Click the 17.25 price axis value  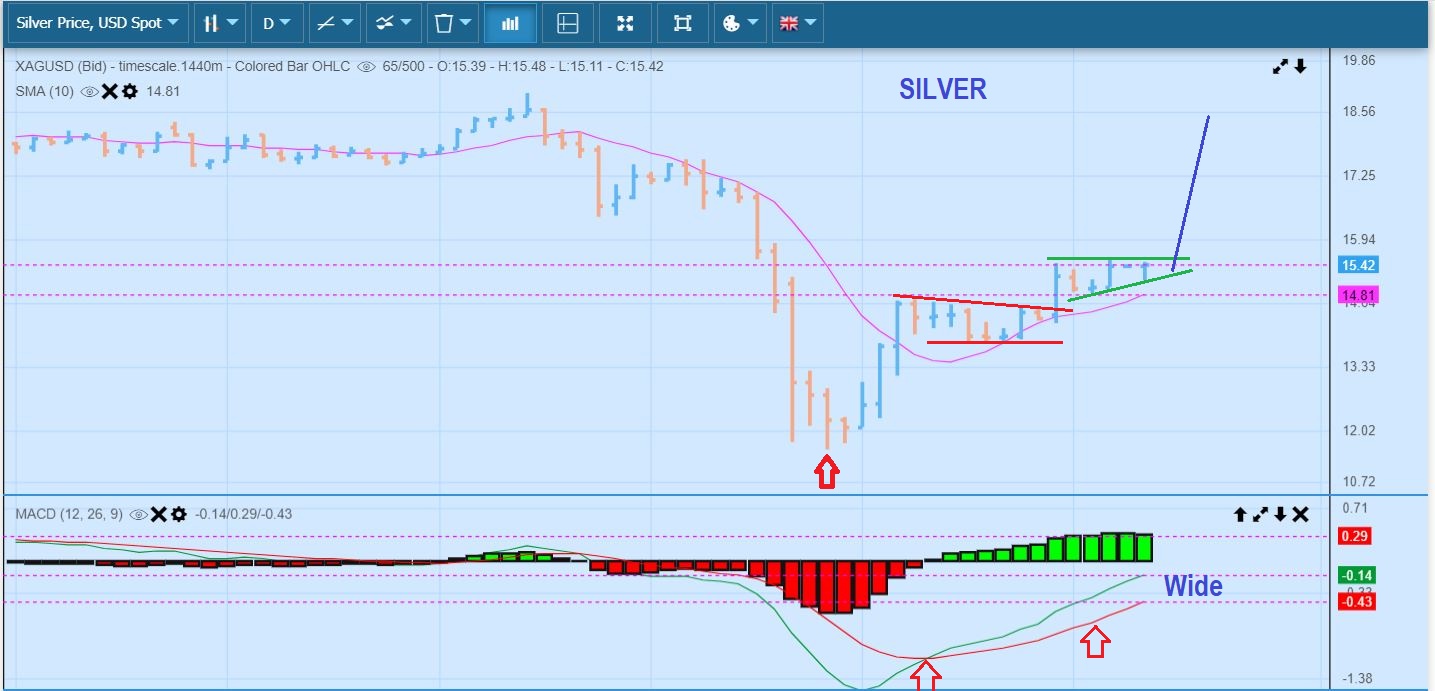[x=1359, y=175]
